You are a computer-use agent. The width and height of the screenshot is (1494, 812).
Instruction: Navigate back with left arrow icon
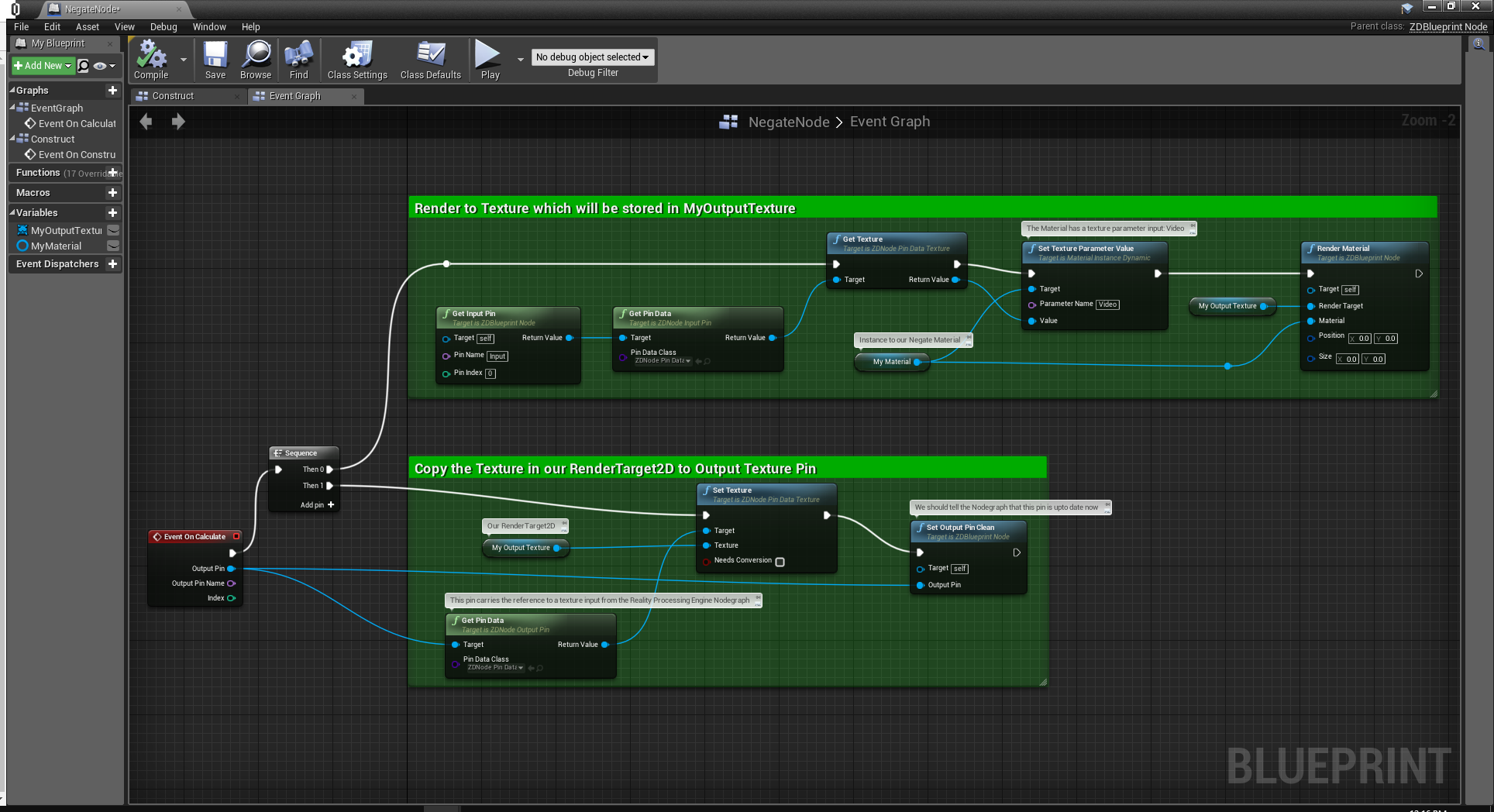(x=146, y=122)
